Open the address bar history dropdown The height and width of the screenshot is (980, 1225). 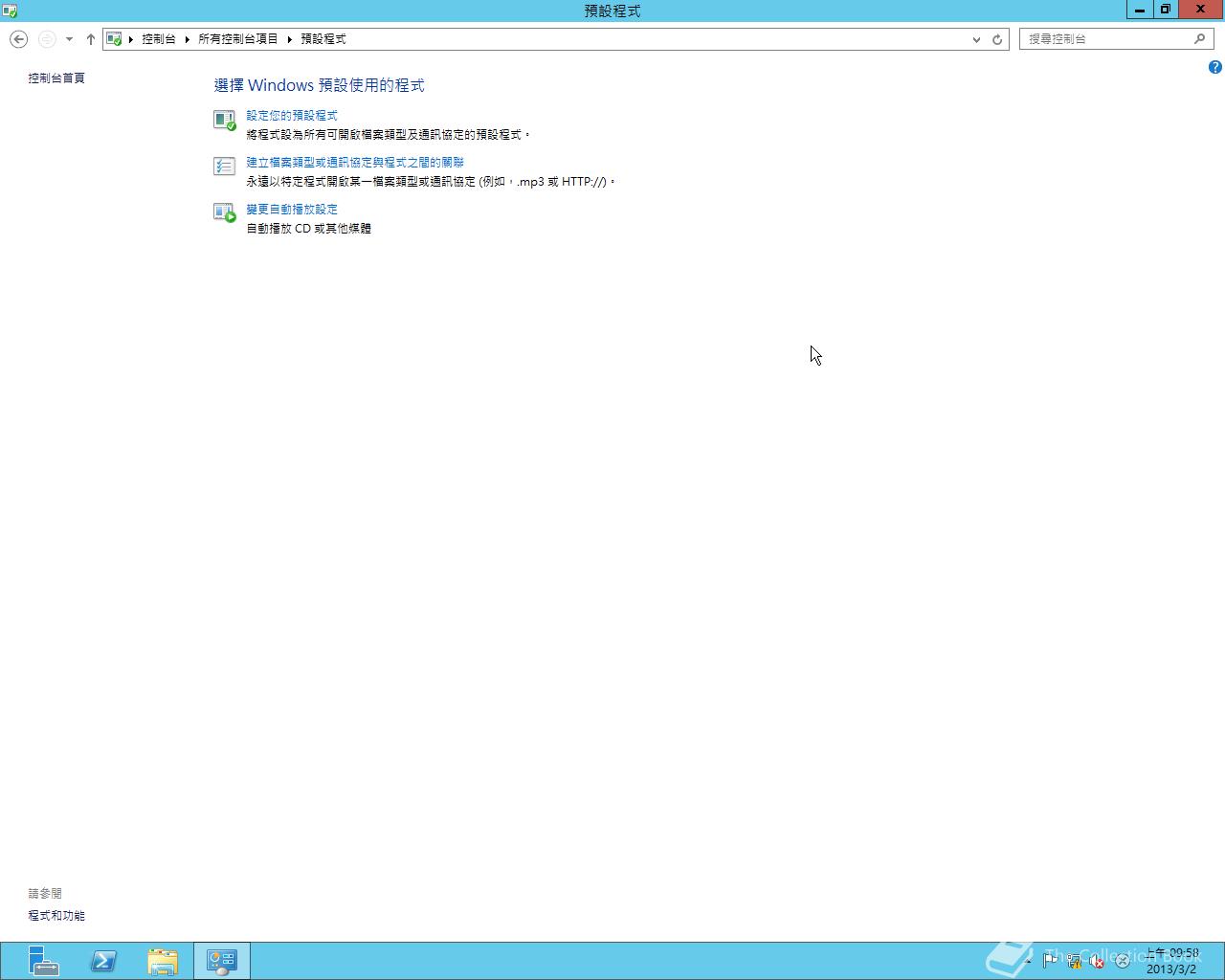coord(976,39)
